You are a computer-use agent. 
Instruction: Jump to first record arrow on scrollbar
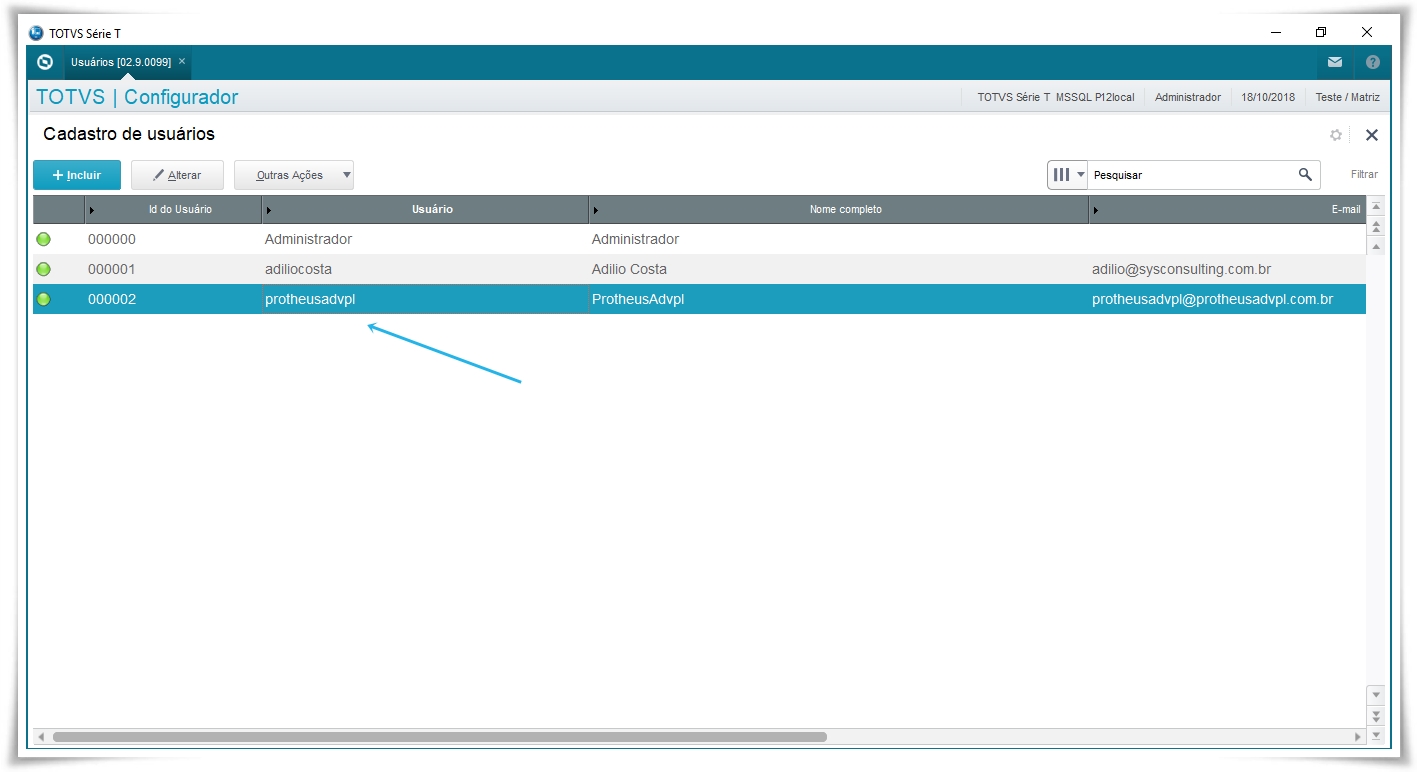(x=1376, y=208)
